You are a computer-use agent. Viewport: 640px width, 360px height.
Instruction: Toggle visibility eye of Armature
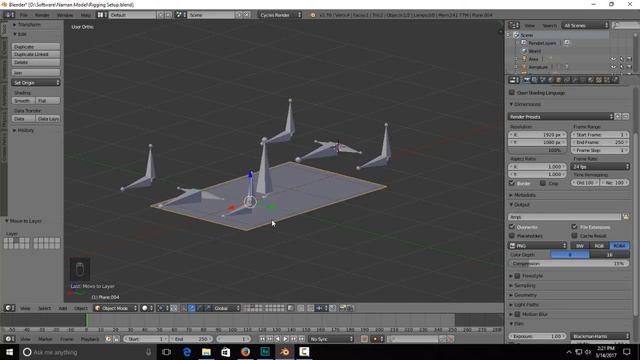tap(613, 67)
